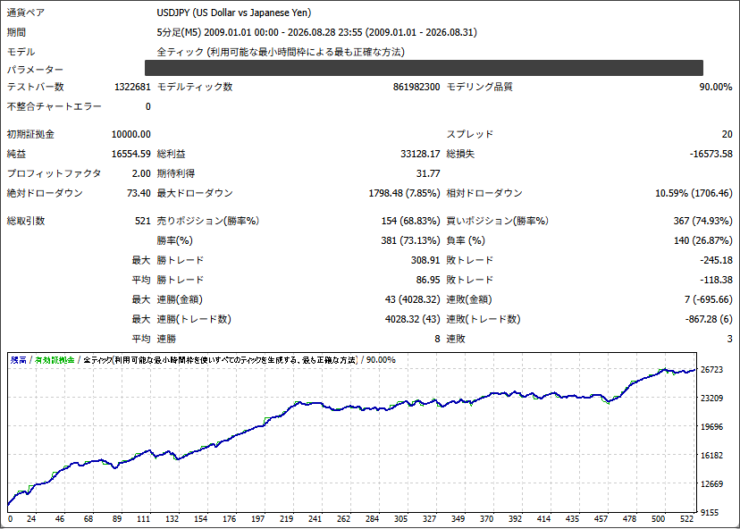Select the model ticks value "861982300"
This screenshot has width=740, height=529.
[416, 87]
